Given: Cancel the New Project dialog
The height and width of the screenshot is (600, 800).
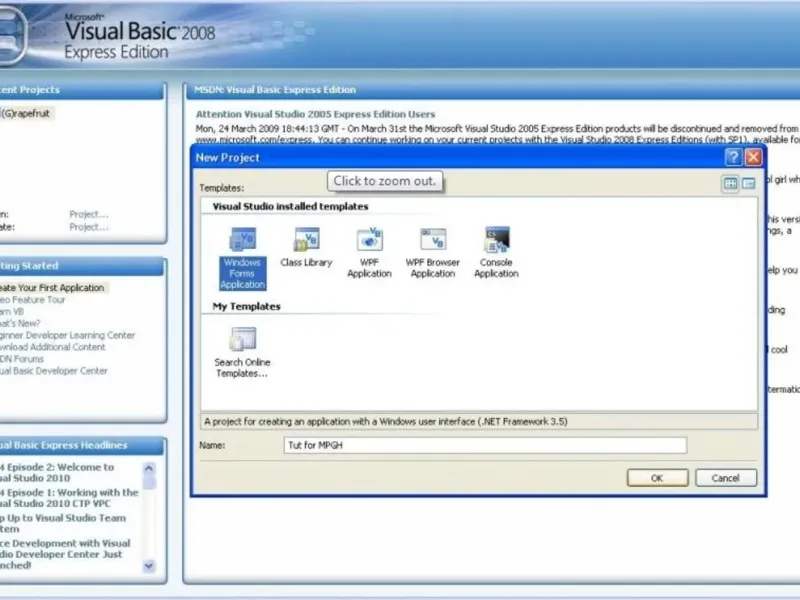Looking at the screenshot, I should [726, 478].
